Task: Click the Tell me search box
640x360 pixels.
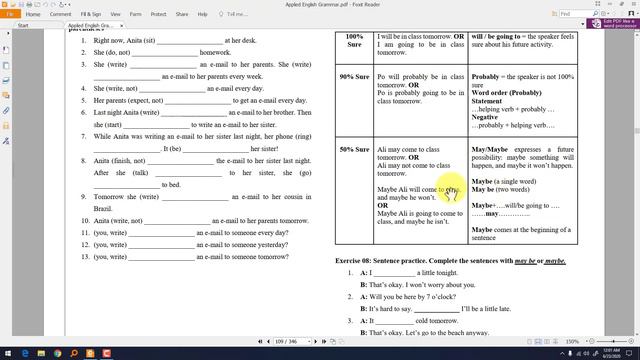Action: pyautogui.click(x=233, y=14)
